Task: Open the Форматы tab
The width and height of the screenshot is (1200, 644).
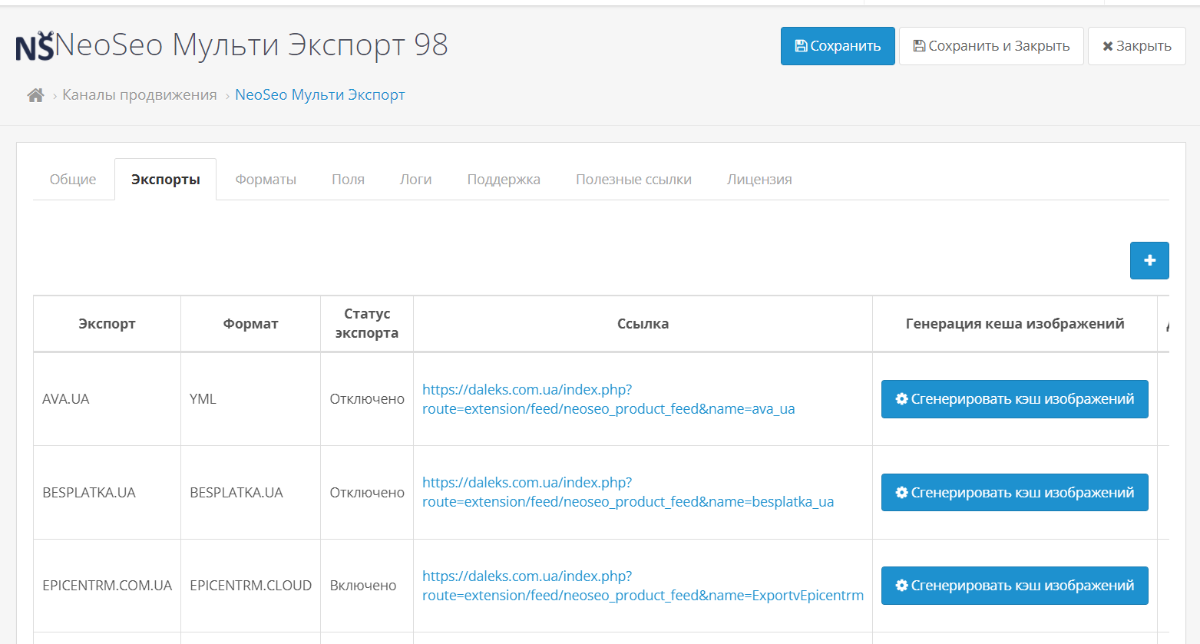Action: (x=266, y=179)
